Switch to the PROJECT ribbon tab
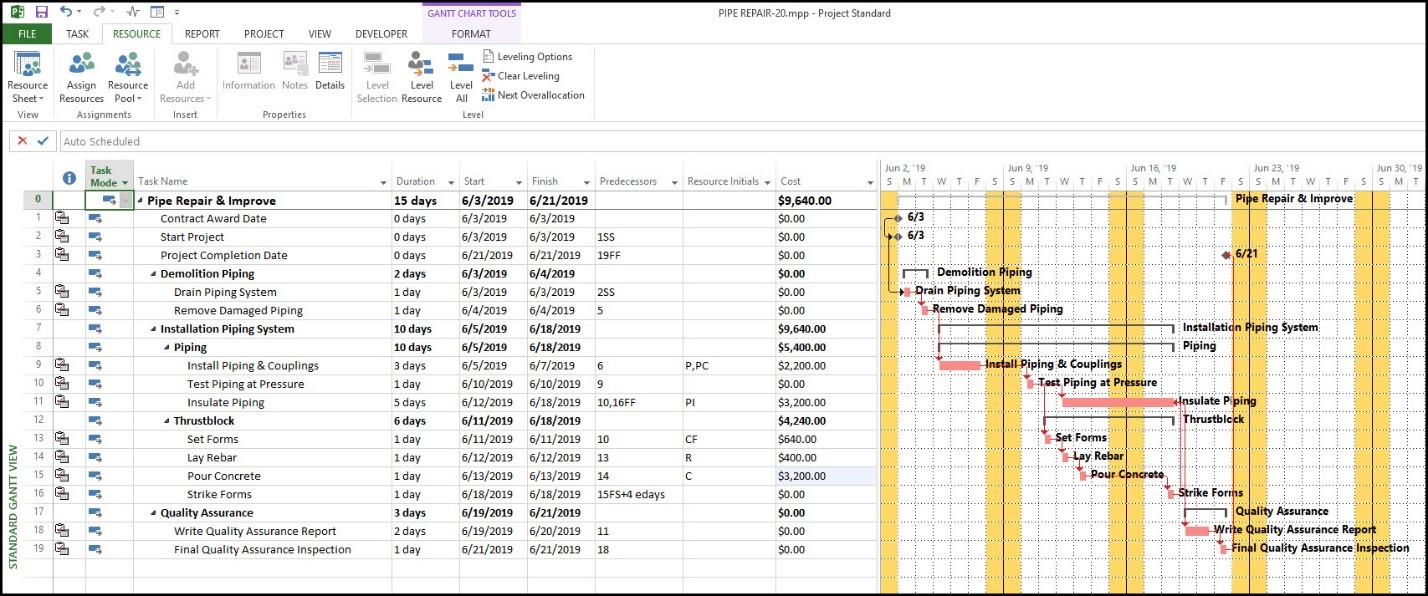This screenshot has height=596, width=1428. (x=264, y=34)
